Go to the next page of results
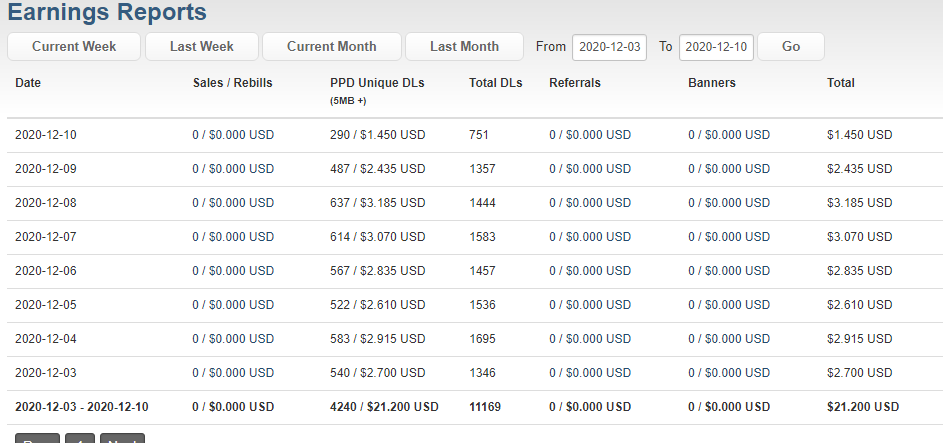The image size is (943, 443). (x=123, y=438)
